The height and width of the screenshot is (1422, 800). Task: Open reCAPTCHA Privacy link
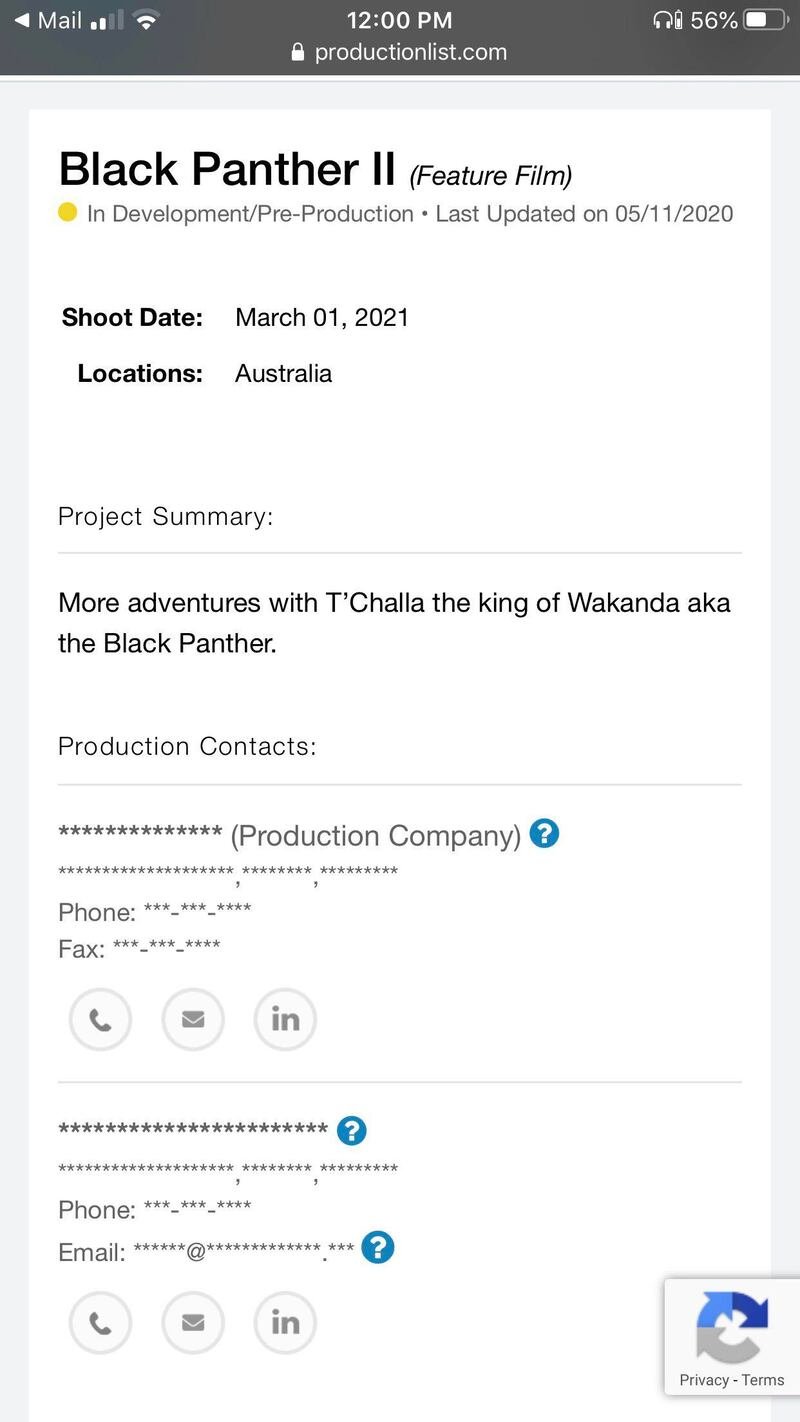pos(704,1380)
